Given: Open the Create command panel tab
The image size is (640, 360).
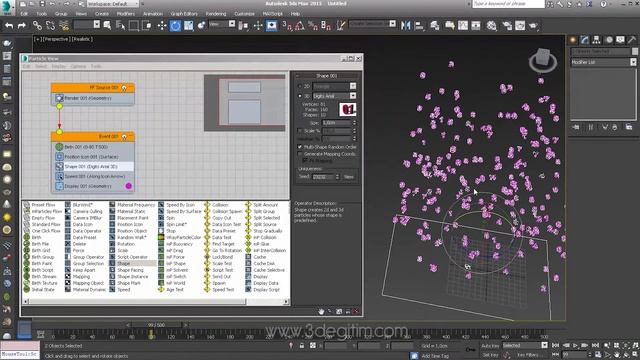Looking at the screenshot, I should click(x=573, y=40).
